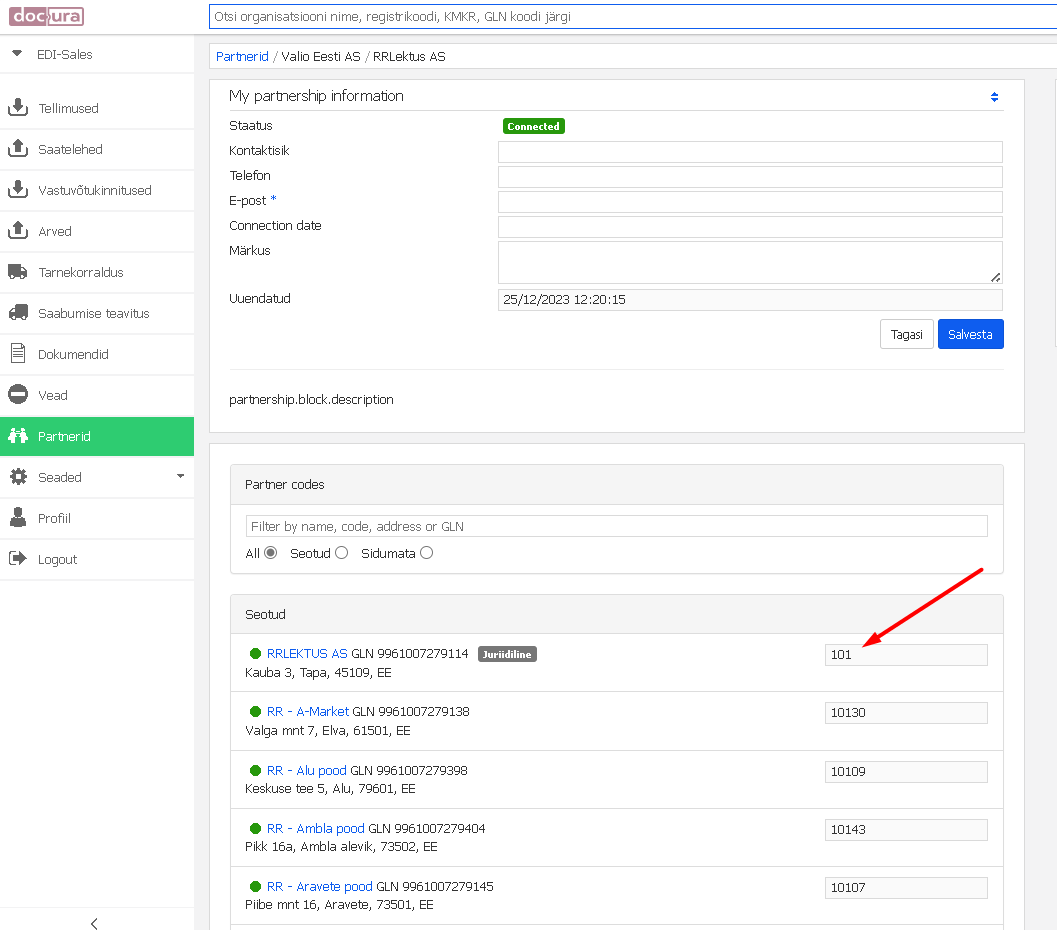Open RRLEKTUS AS partner link

pyautogui.click(x=307, y=653)
